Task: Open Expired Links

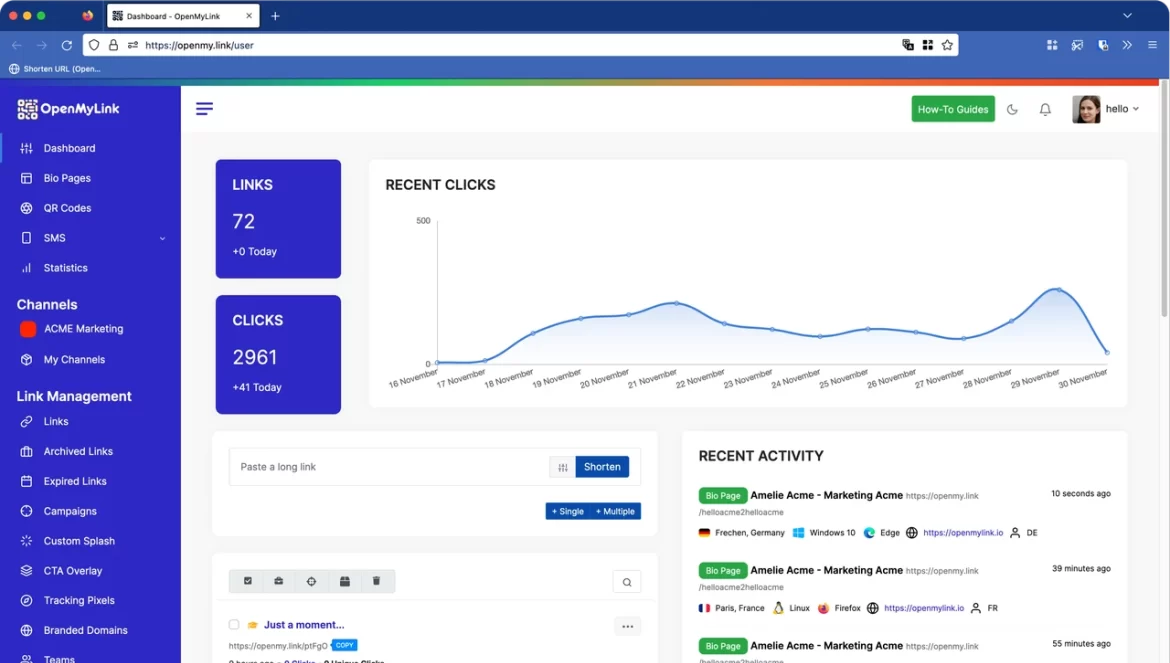Action: point(75,481)
